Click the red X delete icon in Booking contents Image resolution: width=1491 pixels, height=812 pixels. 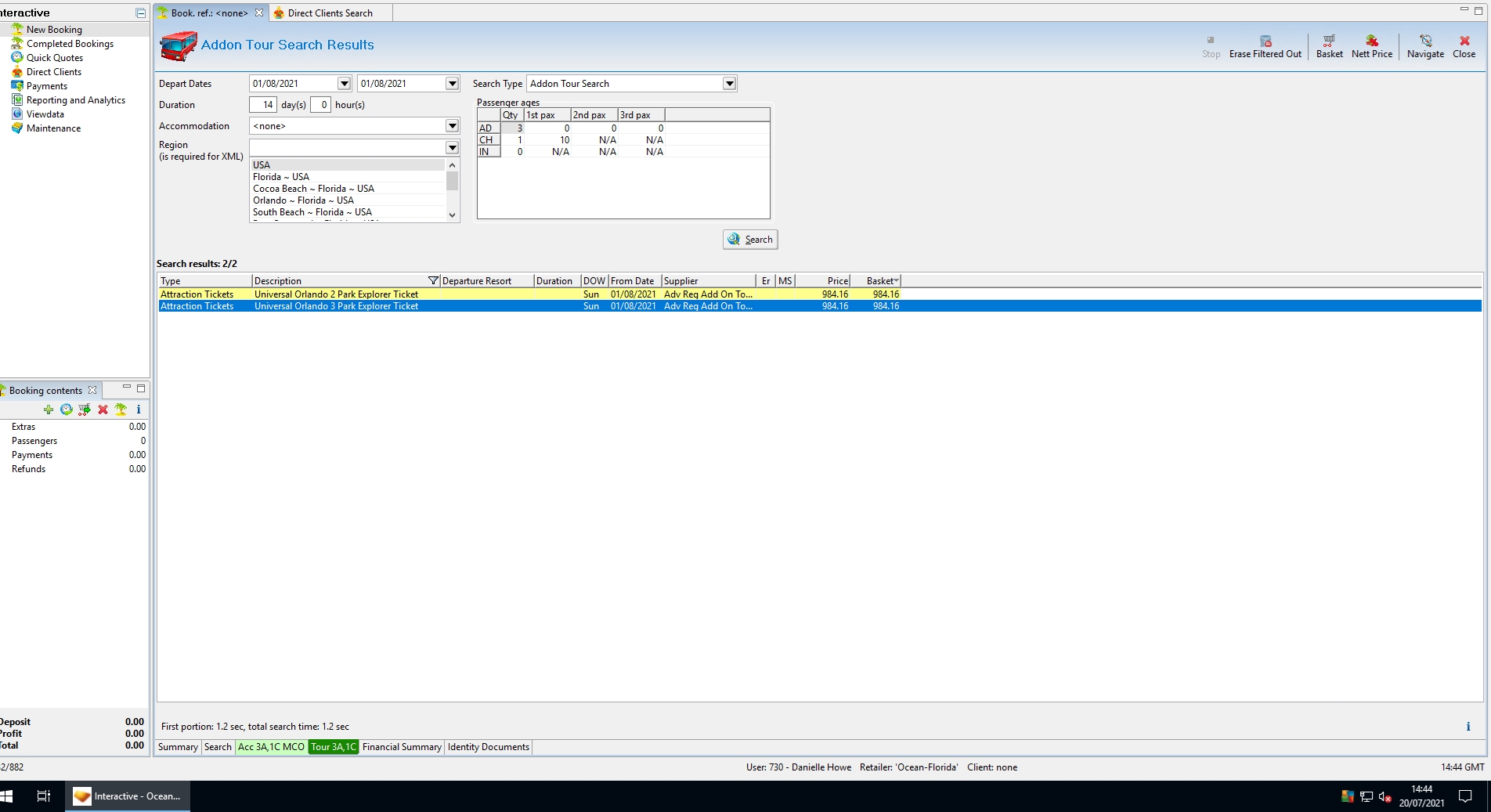coord(103,410)
